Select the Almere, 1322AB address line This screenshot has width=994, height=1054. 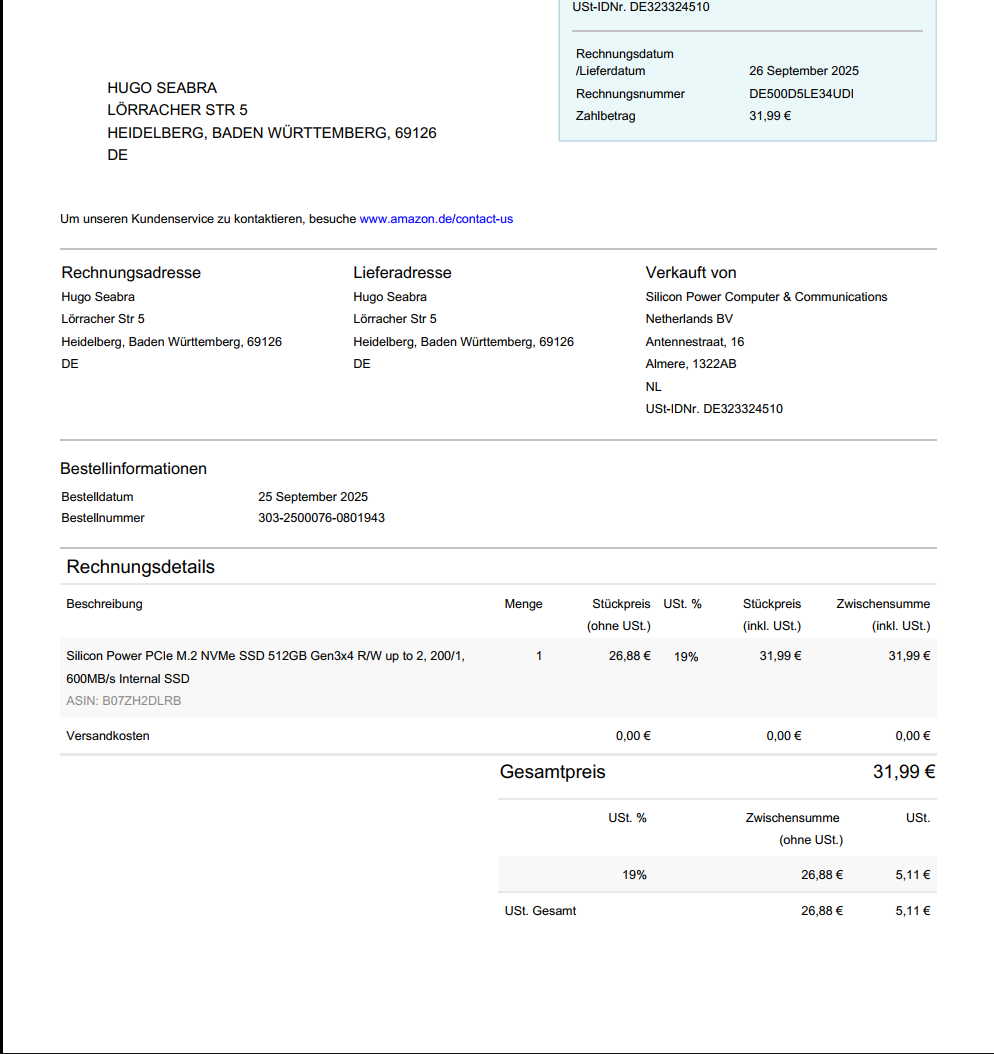coord(691,364)
